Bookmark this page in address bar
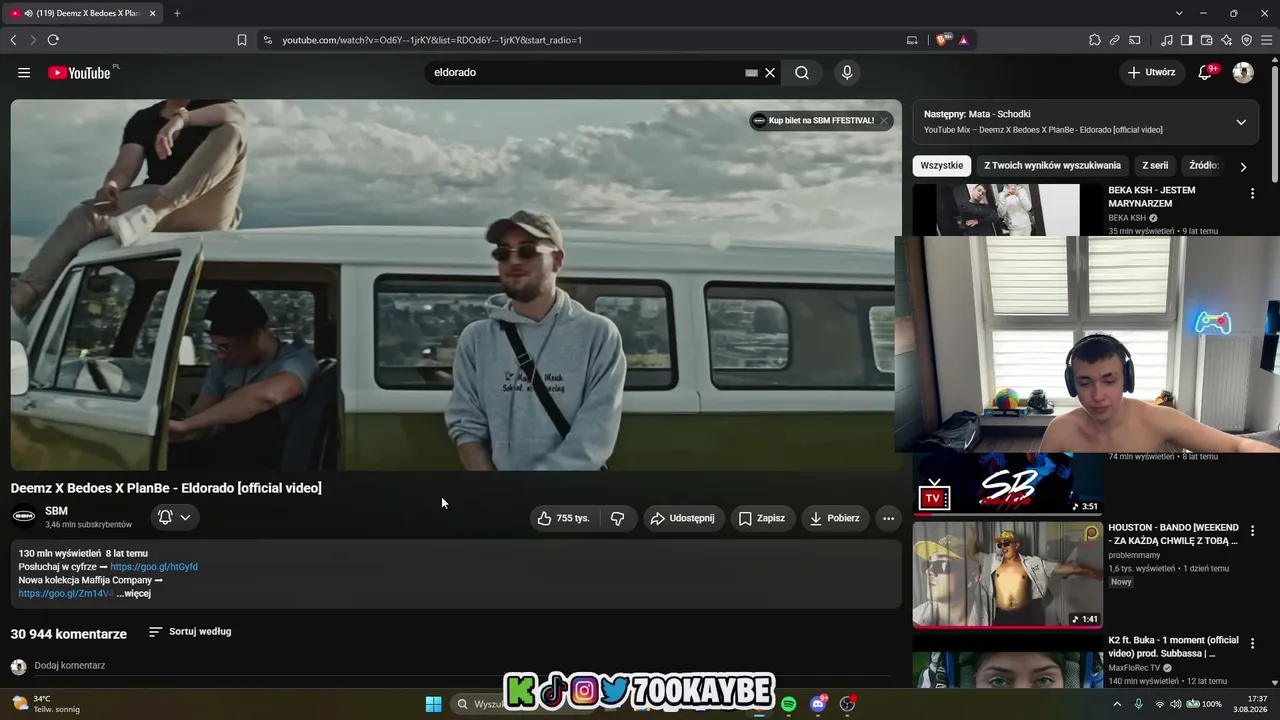1280x720 pixels. (x=242, y=40)
